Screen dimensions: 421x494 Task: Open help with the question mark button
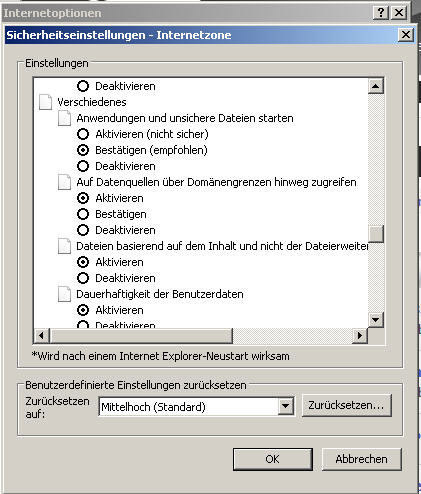(x=380, y=13)
